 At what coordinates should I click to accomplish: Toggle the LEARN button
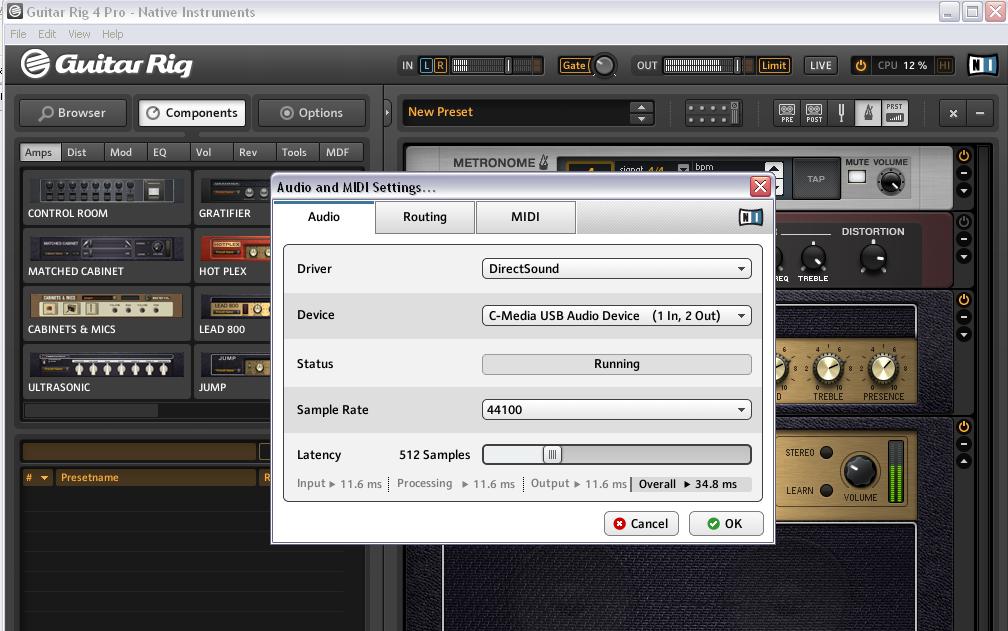pyautogui.click(x=827, y=490)
